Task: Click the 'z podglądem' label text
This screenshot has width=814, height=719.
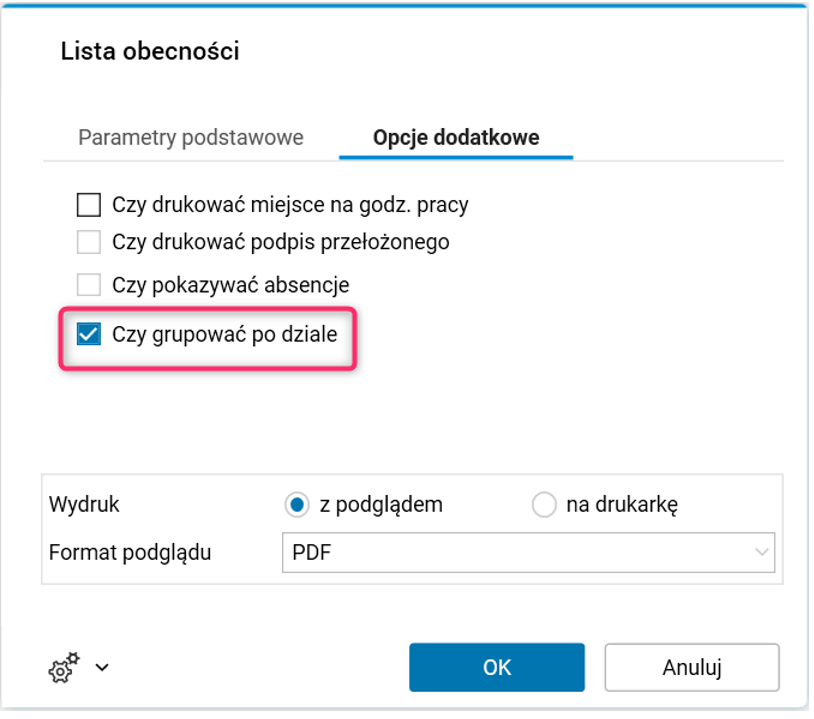Action: pos(381,505)
